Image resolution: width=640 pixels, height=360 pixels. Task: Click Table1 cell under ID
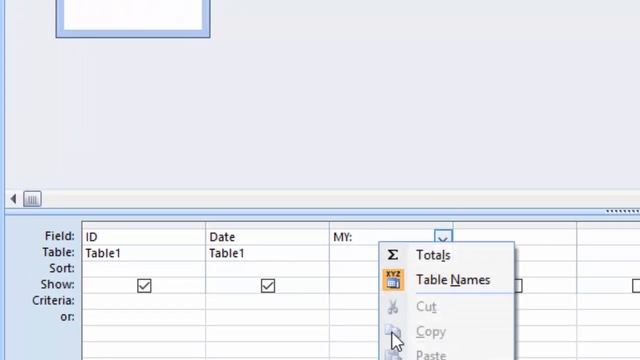click(x=144, y=253)
